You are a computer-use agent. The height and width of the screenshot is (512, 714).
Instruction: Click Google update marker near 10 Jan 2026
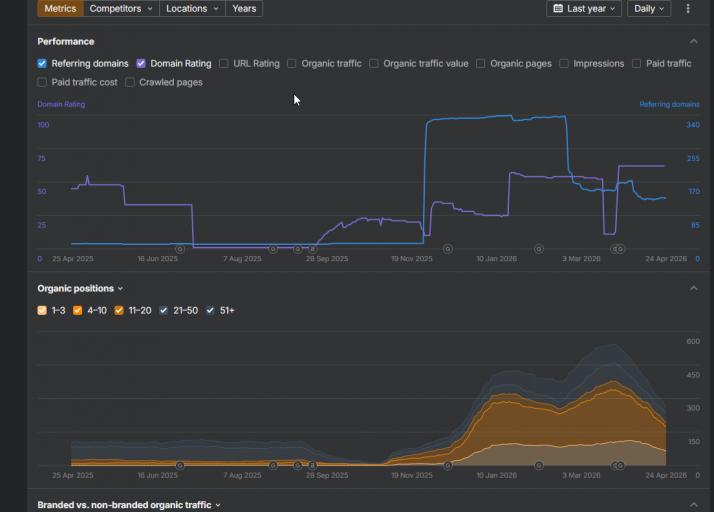click(539, 249)
